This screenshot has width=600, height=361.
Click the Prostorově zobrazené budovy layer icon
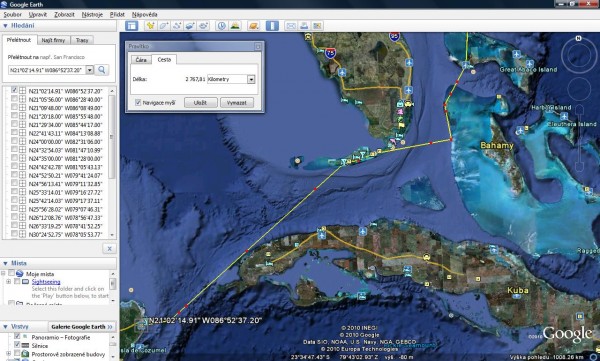(25, 354)
